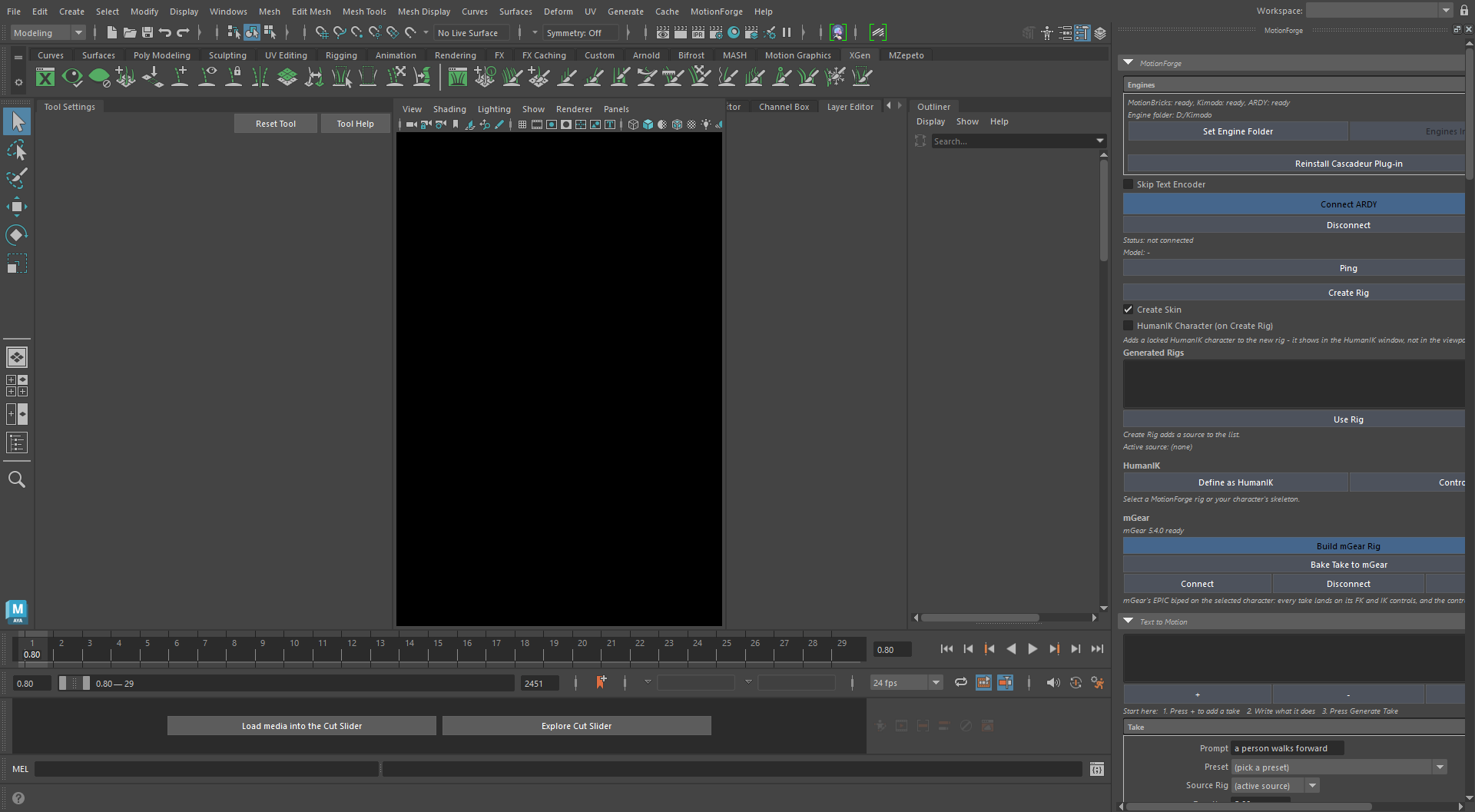Play the animation backward
The width and height of the screenshot is (1475, 812).
point(1011,649)
